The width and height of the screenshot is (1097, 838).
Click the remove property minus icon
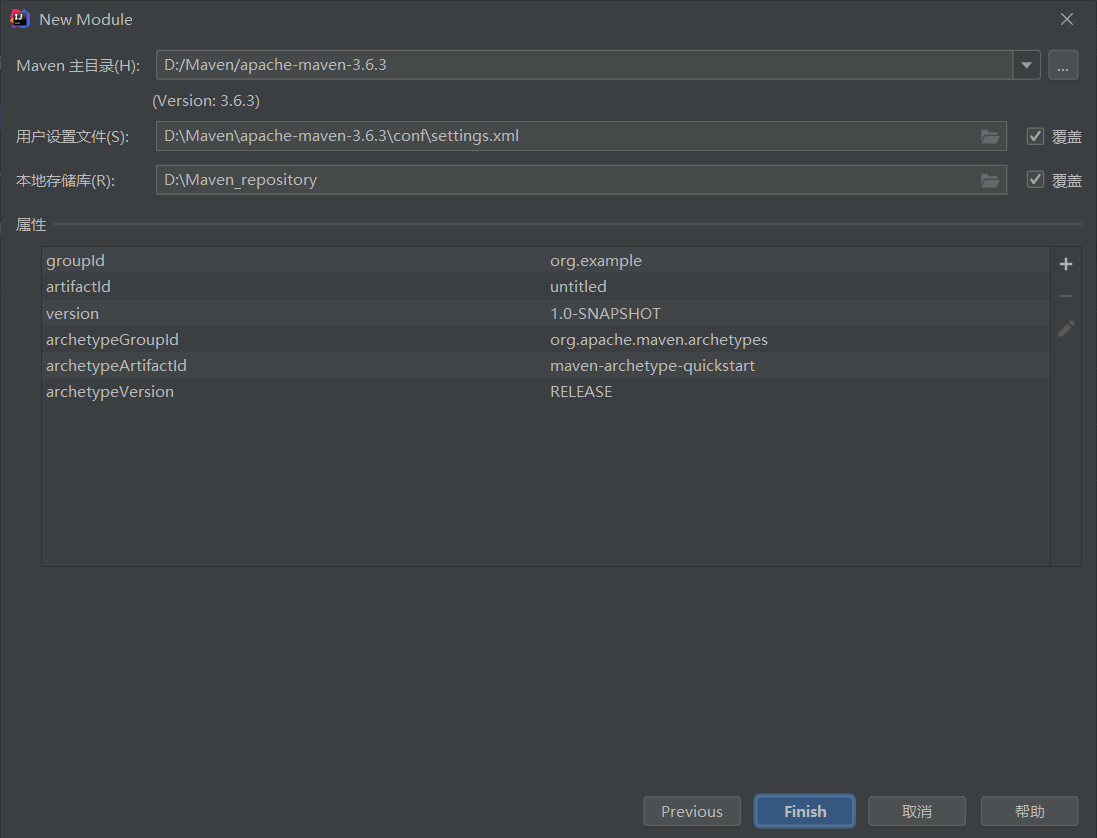[1066, 297]
